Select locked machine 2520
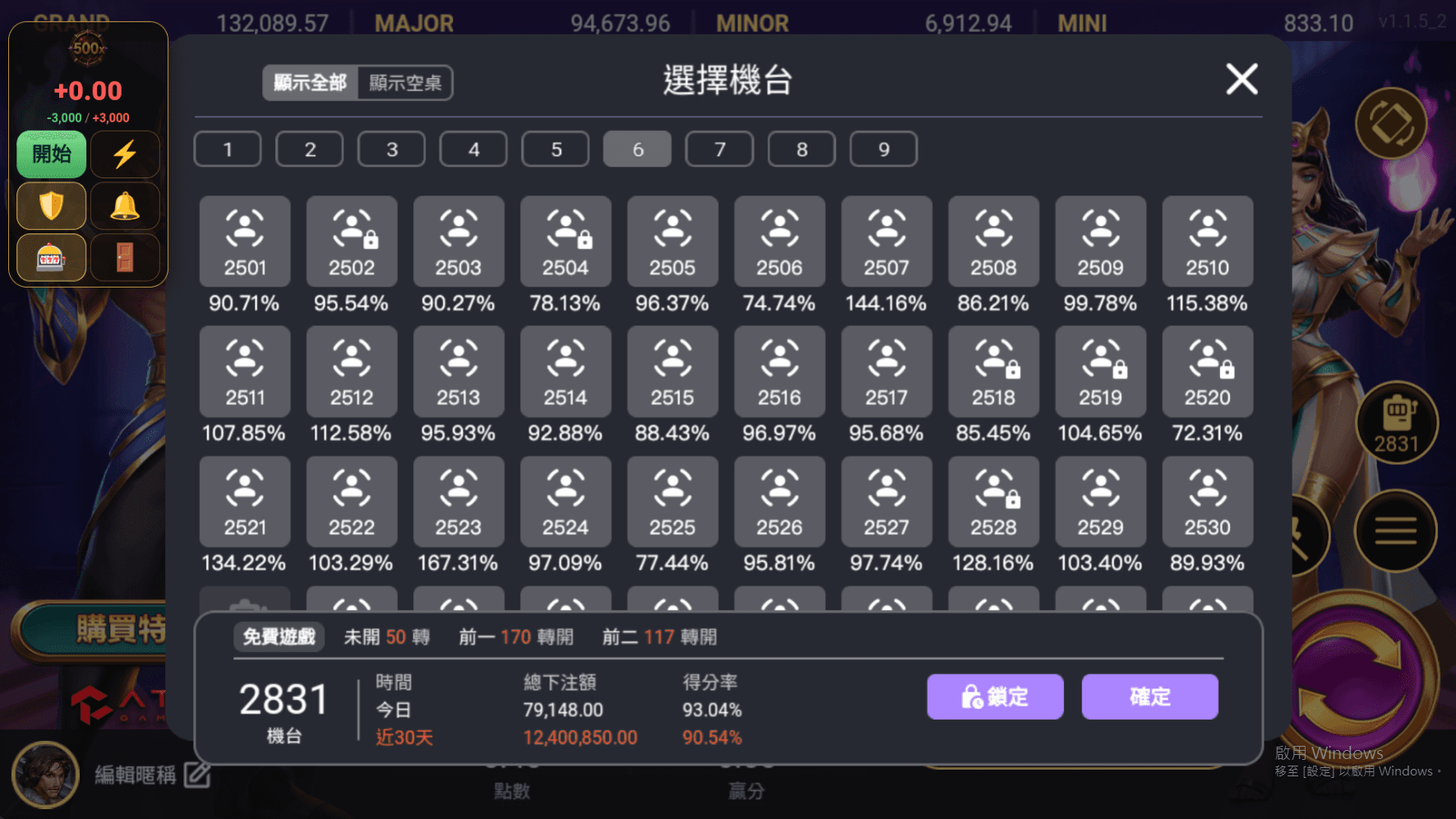 click(x=1208, y=371)
